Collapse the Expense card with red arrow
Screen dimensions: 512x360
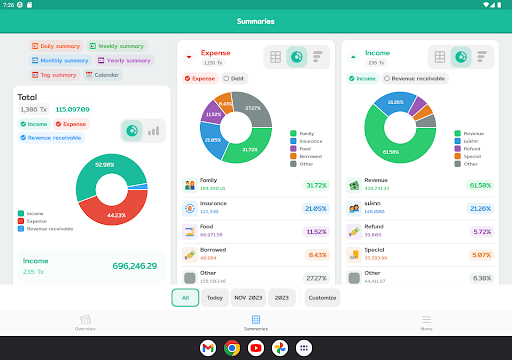tap(189, 57)
